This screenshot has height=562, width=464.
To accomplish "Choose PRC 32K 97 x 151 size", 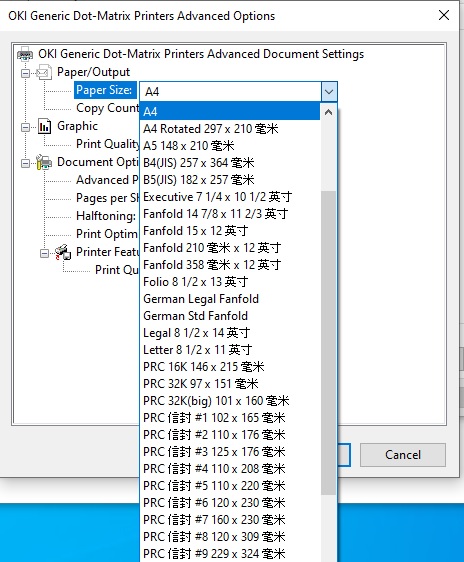I will coord(230,384).
